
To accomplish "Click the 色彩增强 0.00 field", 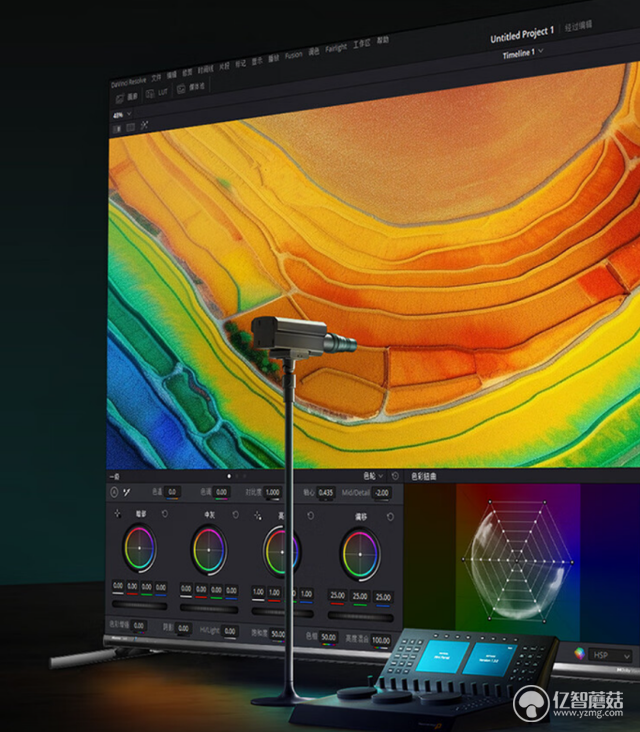I will (139, 626).
